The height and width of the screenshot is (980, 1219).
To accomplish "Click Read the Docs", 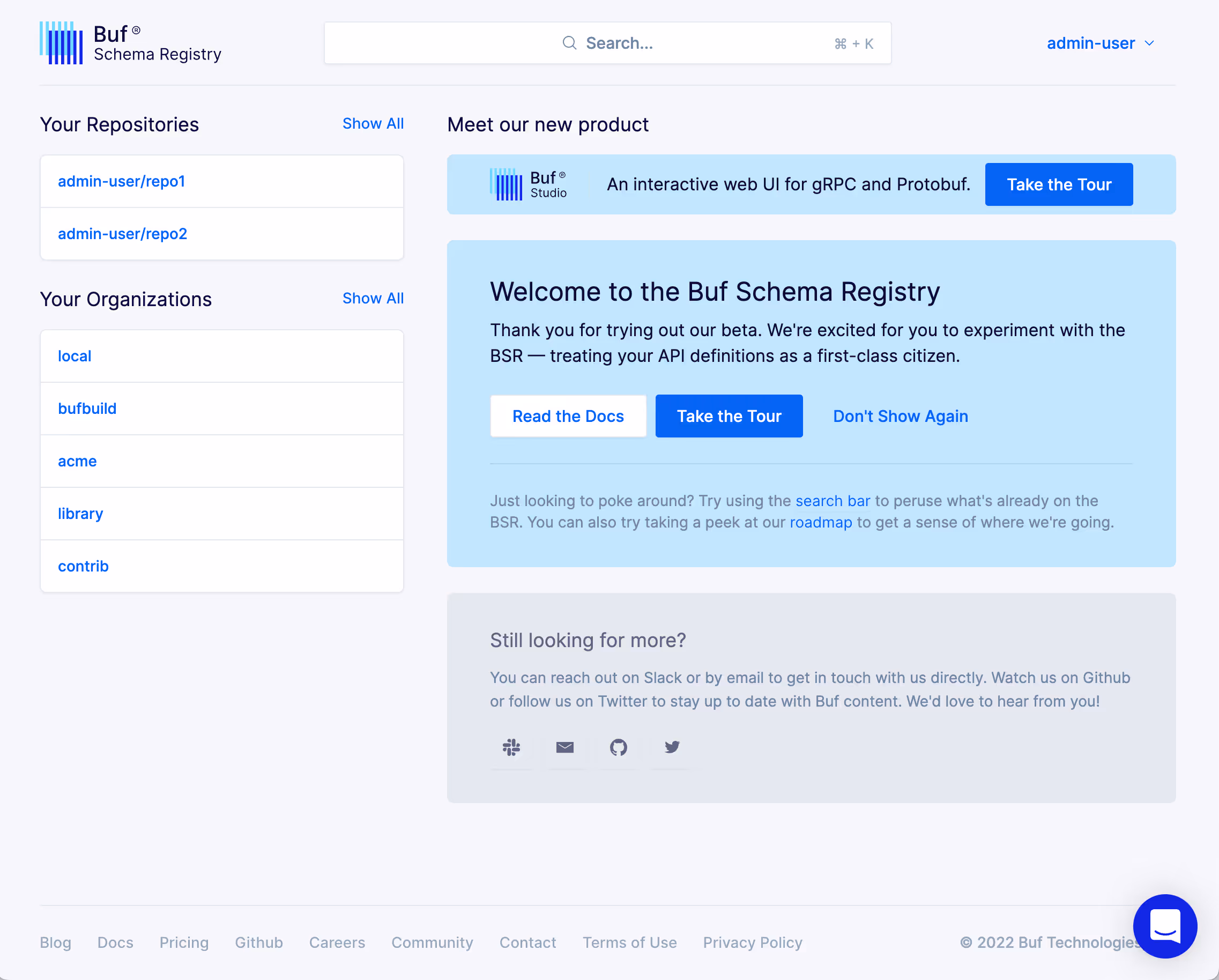I will [x=568, y=415].
